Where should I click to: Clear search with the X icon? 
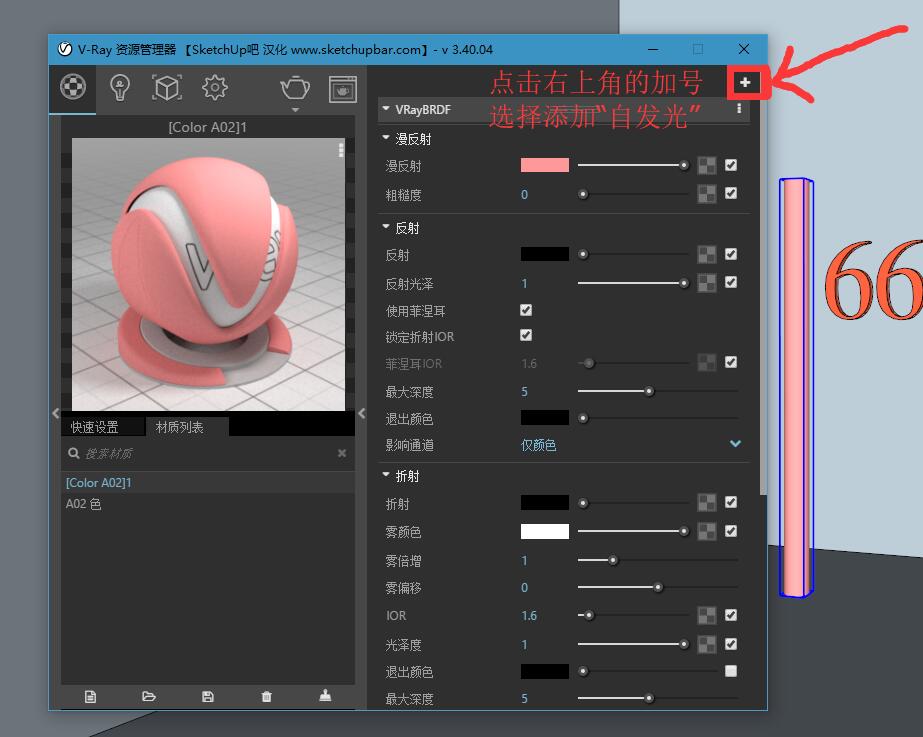(342, 453)
